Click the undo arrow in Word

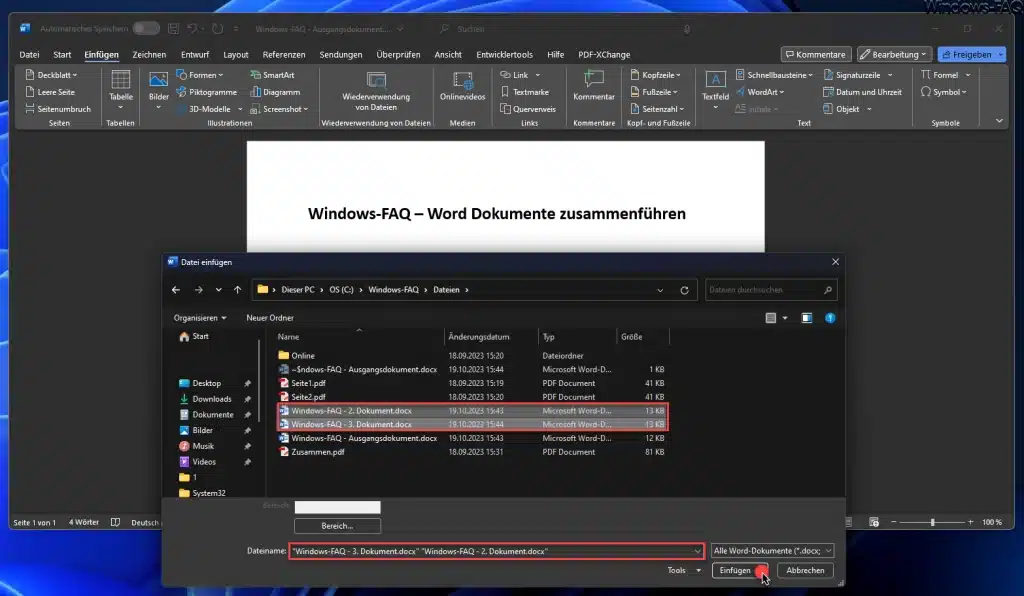pyautogui.click(x=192, y=29)
